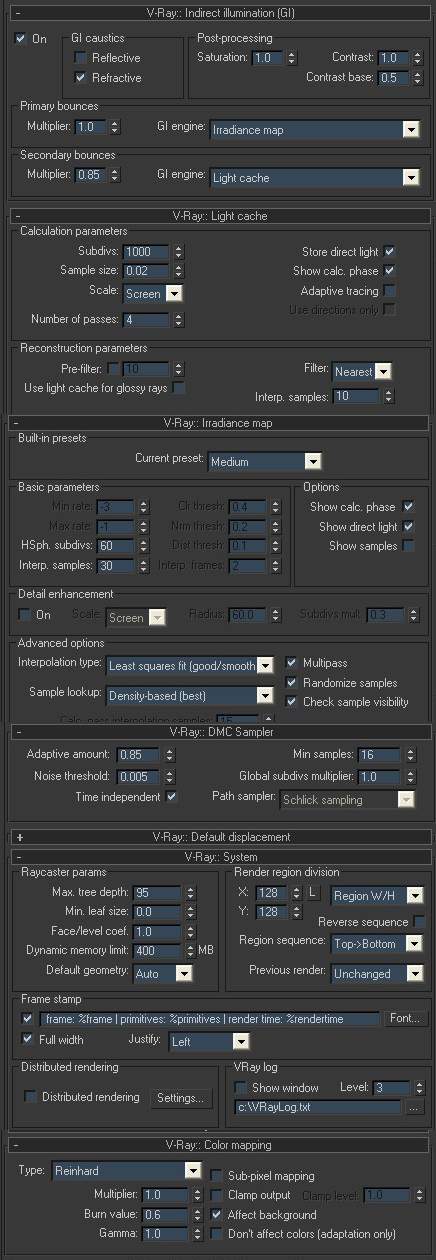Viewport: 436px width, 1260px height.
Task: Toggle Irradiance map Show direct light
Action: [408, 526]
